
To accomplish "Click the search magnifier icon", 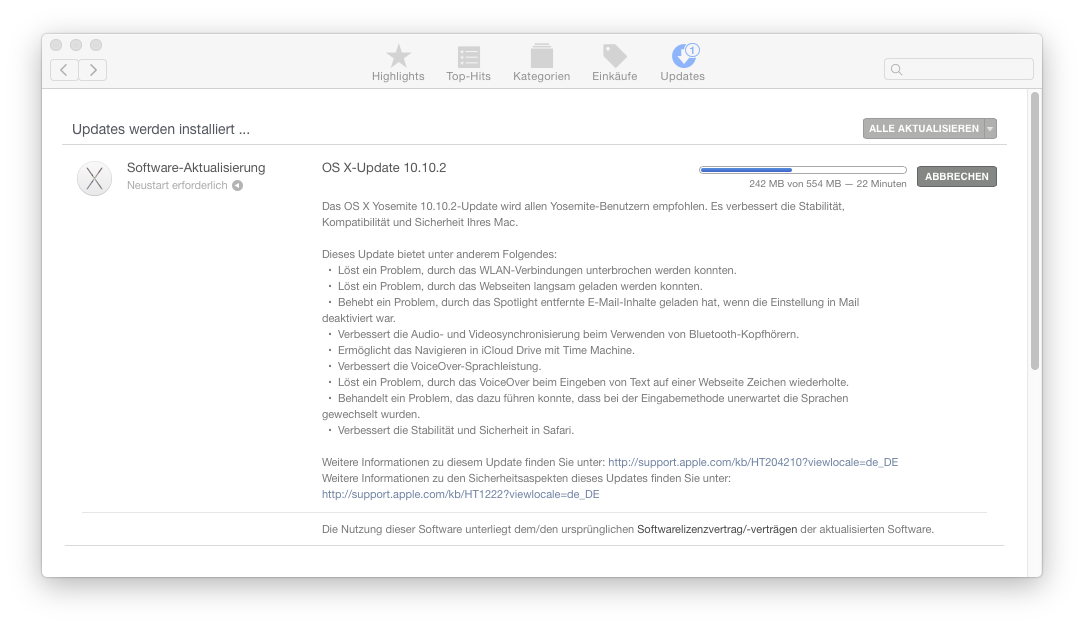I will pos(897,69).
